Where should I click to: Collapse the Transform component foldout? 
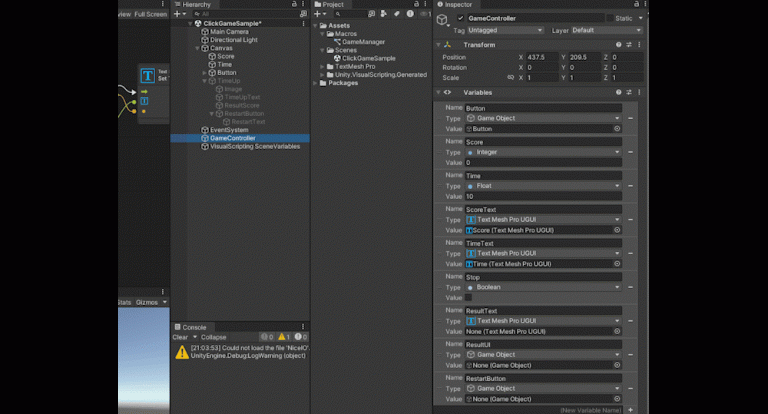click(438, 45)
